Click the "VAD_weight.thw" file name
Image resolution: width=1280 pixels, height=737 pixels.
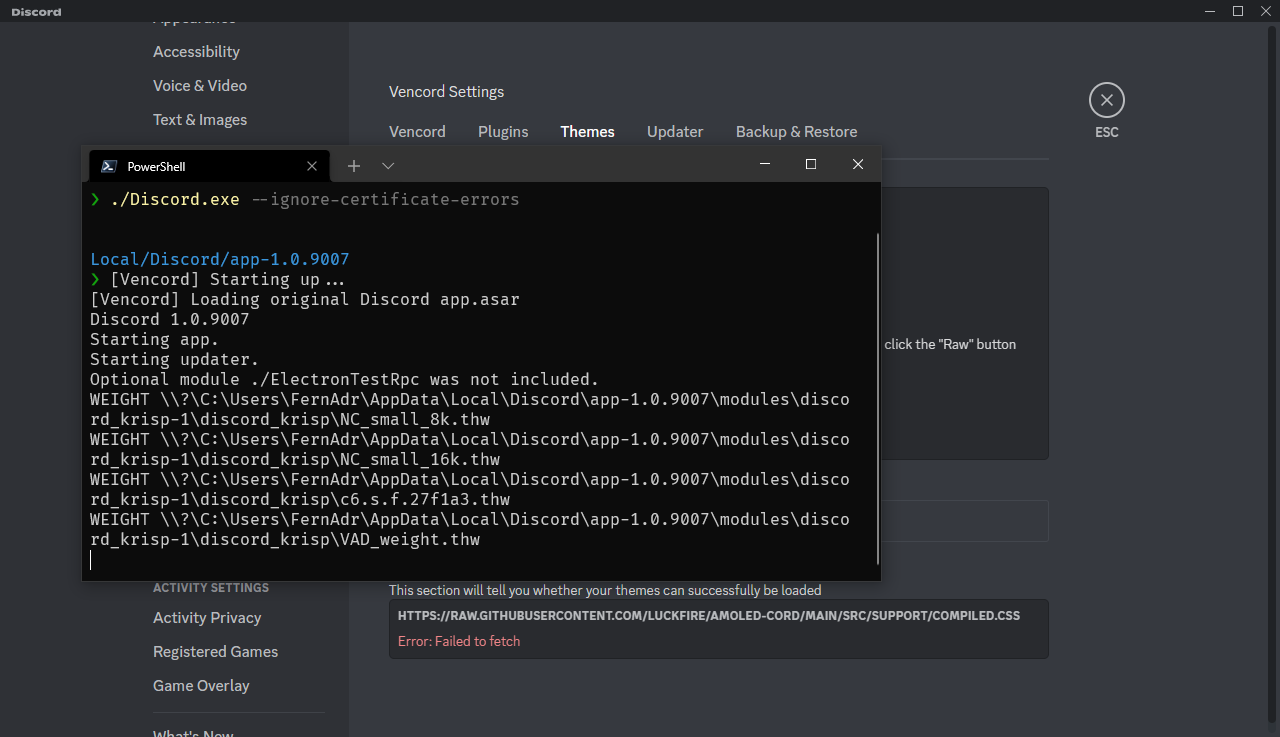(410, 539)
